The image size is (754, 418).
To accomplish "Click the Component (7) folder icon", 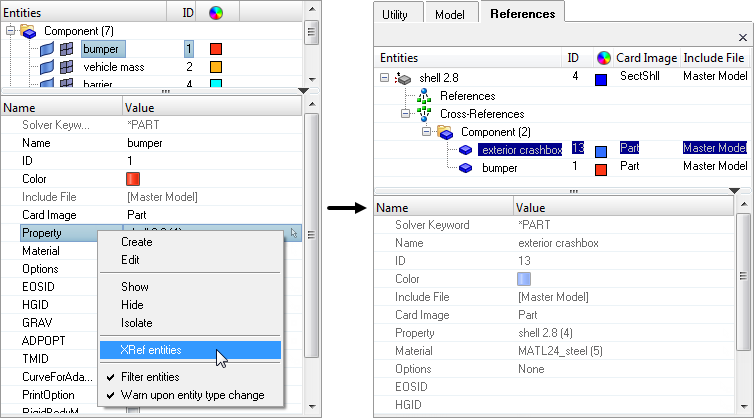I will coord(28,31).
